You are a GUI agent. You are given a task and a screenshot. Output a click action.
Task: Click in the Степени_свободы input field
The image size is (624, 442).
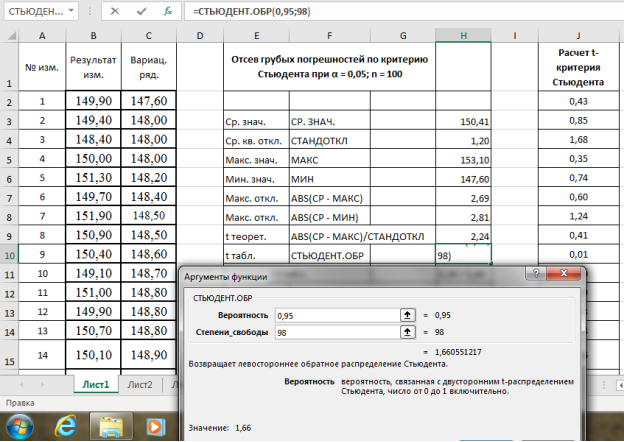click(x=337, y=333)
